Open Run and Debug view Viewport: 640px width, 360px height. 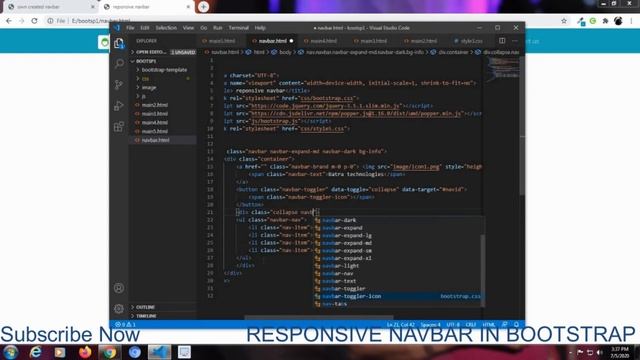[x=119, y=106]
